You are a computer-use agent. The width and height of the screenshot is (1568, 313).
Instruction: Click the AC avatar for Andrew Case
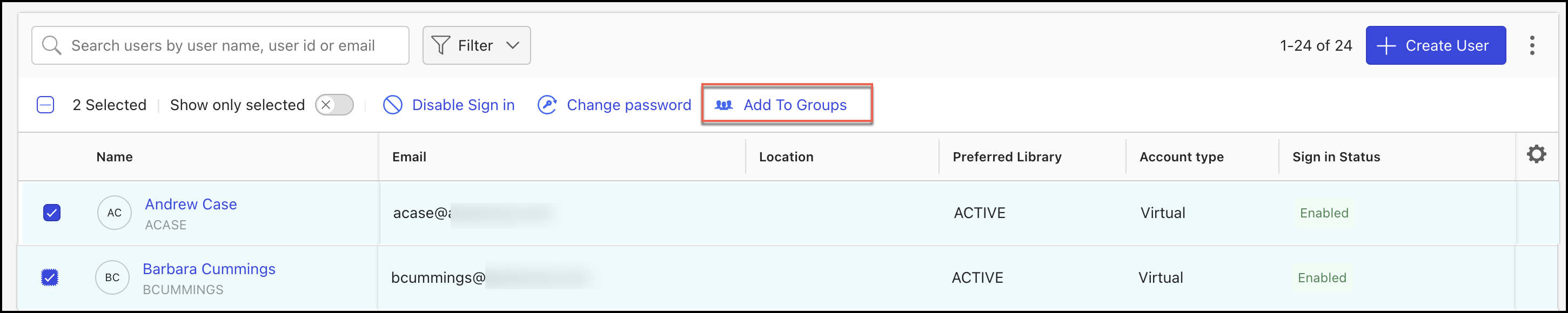click(115, 213)
